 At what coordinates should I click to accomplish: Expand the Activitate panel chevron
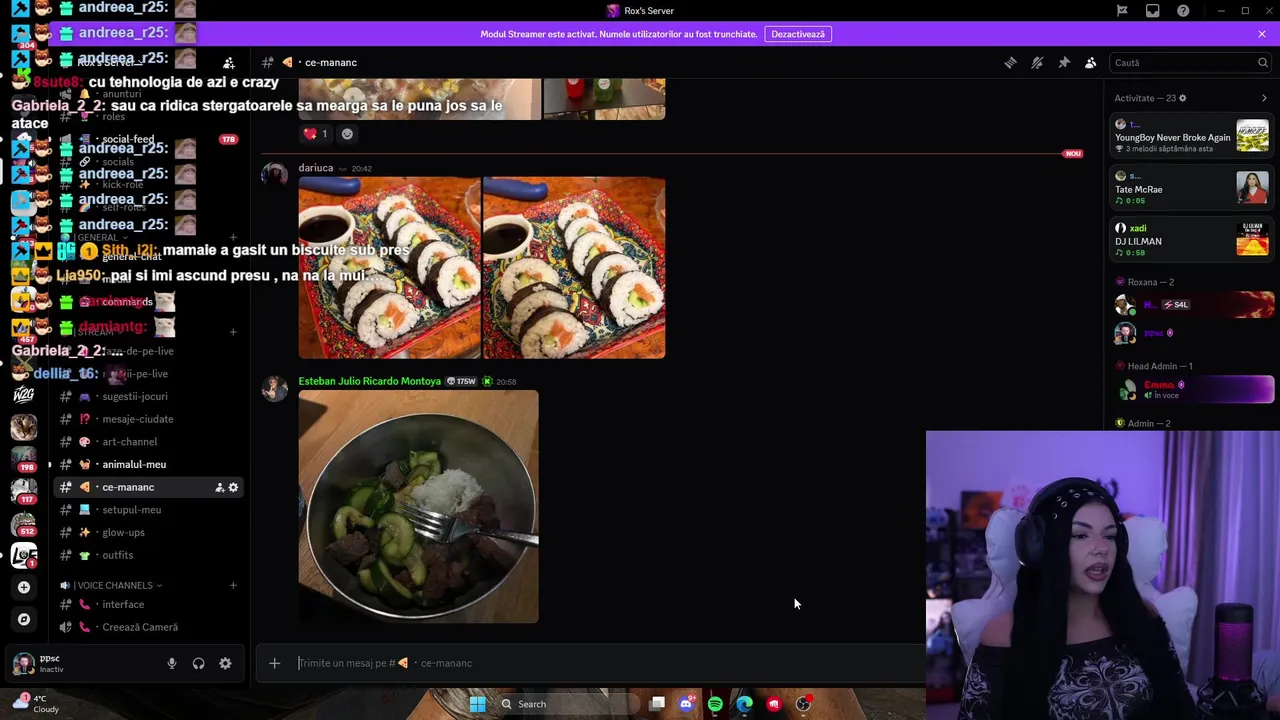1264,98
